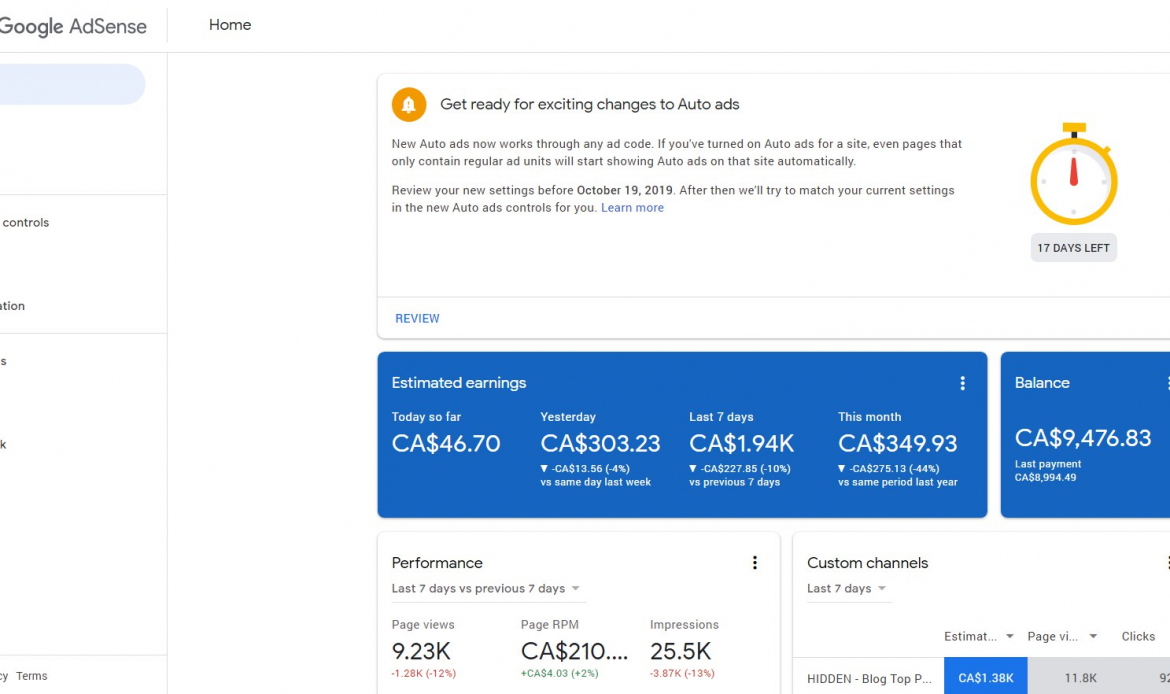The image size is (1170, 694).
Task: Click Yesterday earnings CA$303.23
Action: 600,443
